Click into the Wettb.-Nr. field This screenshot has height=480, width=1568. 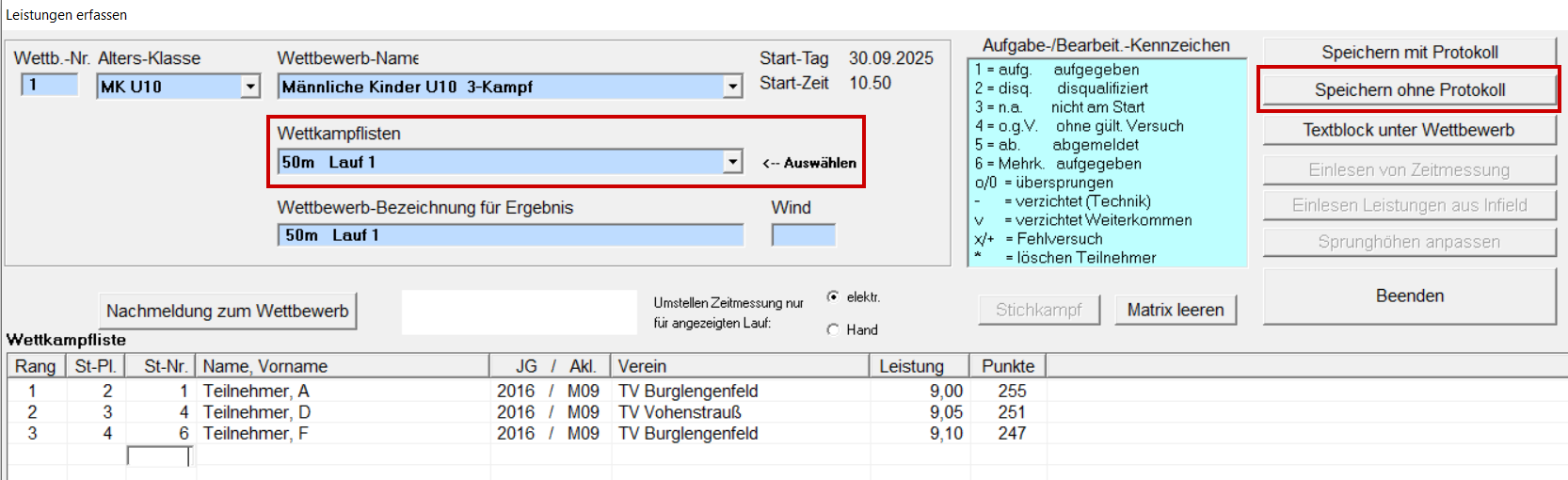[50, 85]
